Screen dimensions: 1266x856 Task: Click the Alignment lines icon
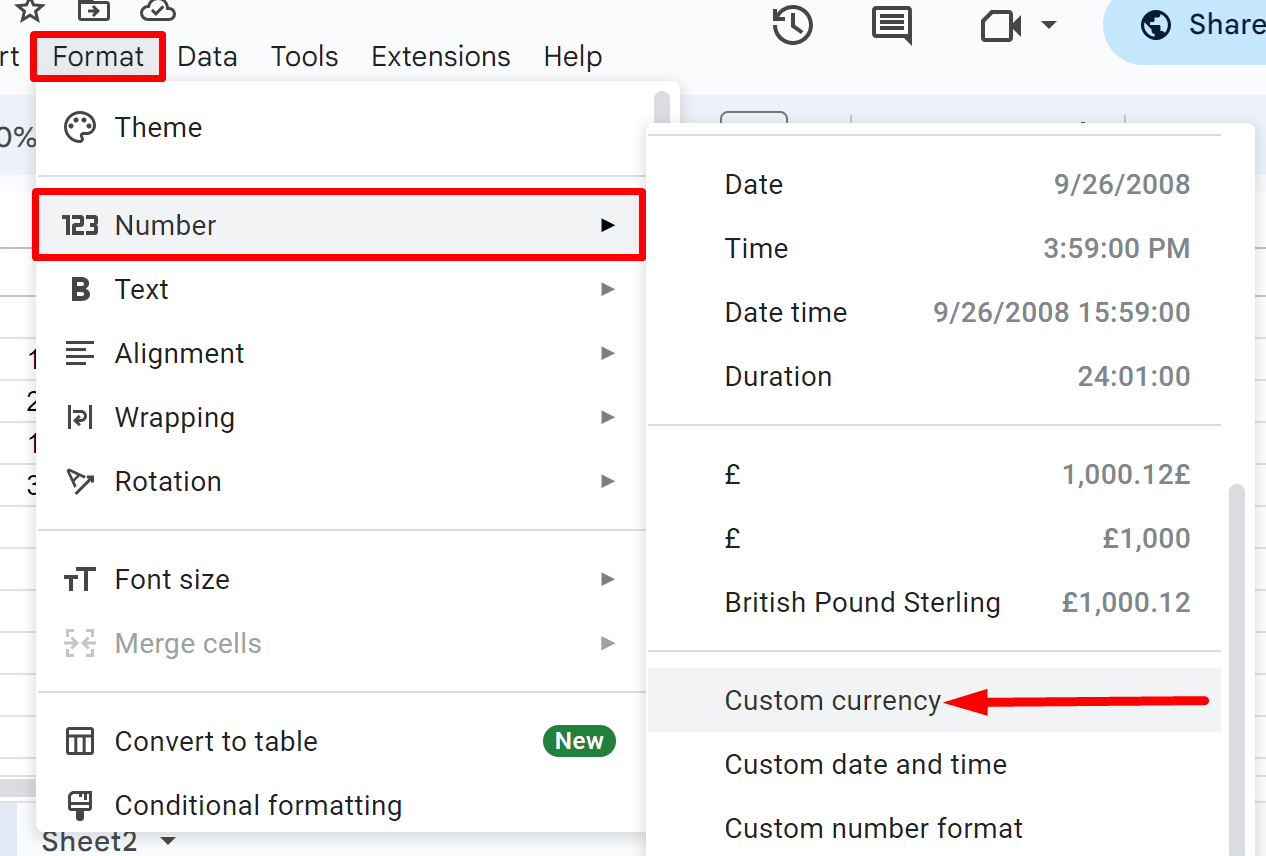coord(79,353)
